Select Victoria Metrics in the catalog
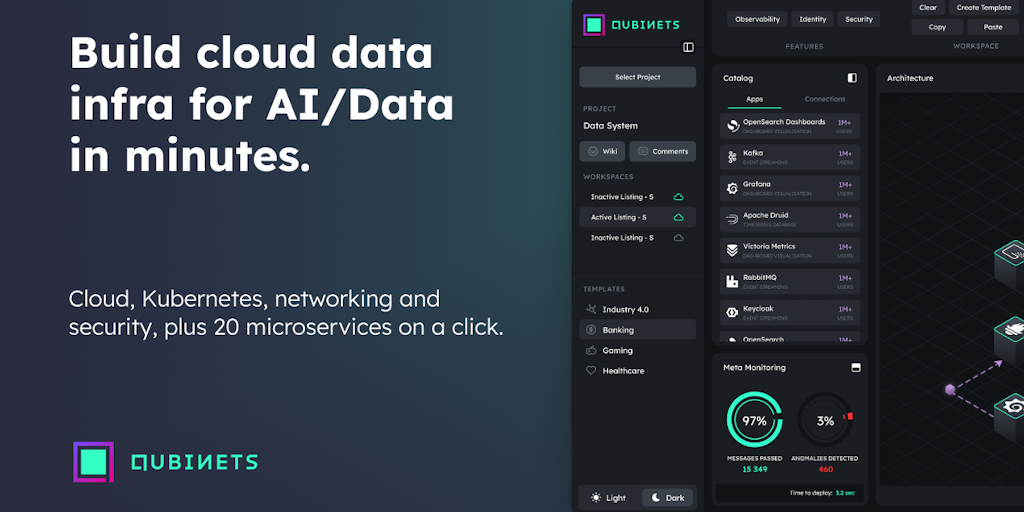The width and height of the screenshot is (1024, 512). coord(790,251)
